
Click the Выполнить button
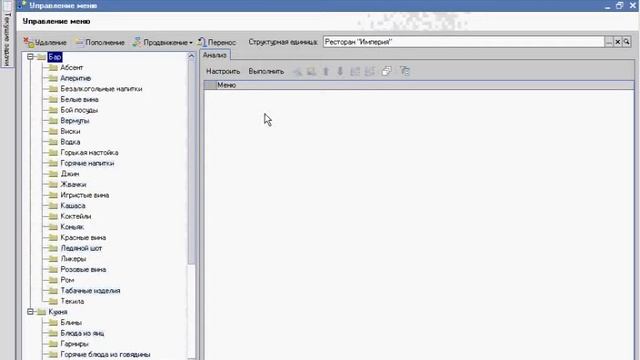(266, 71)
